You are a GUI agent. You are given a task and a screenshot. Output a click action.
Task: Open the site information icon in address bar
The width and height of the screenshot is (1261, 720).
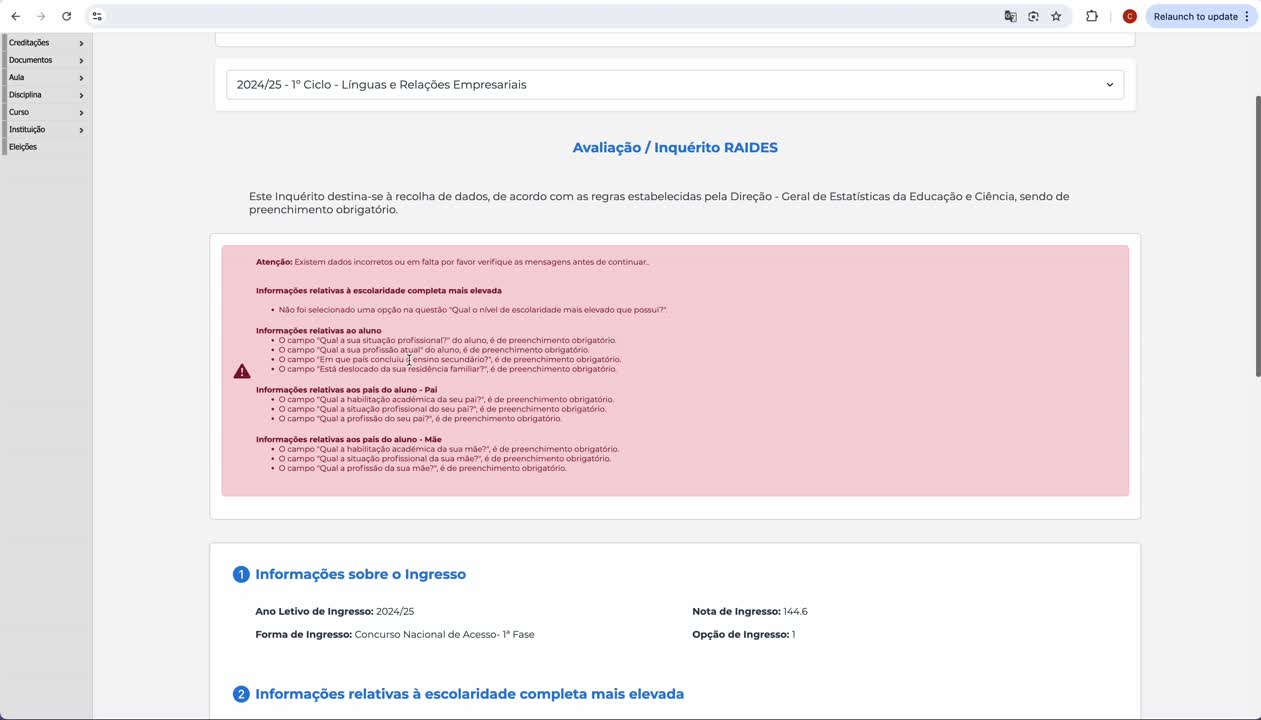96,16
